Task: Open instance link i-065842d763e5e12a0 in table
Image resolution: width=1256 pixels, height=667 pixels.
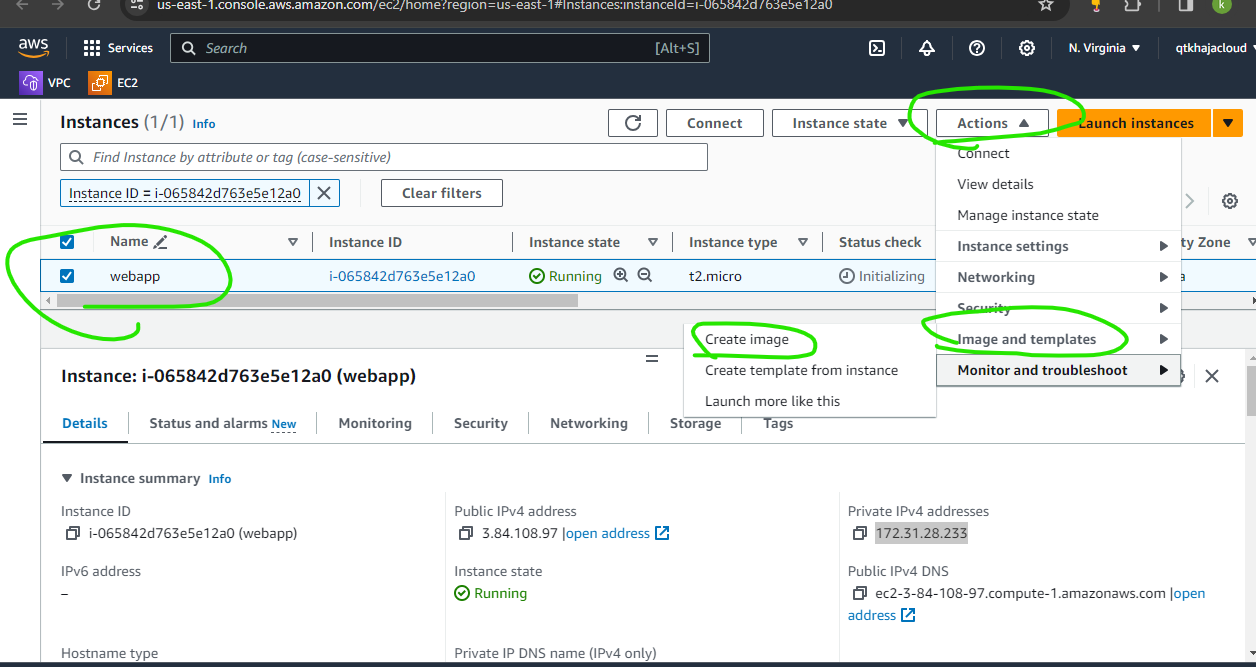Action: click(x=402, y=276)
